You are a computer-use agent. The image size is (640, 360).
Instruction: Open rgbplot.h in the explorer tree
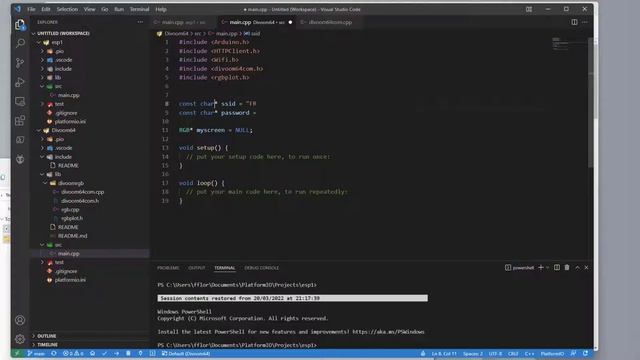pos(71,218)
